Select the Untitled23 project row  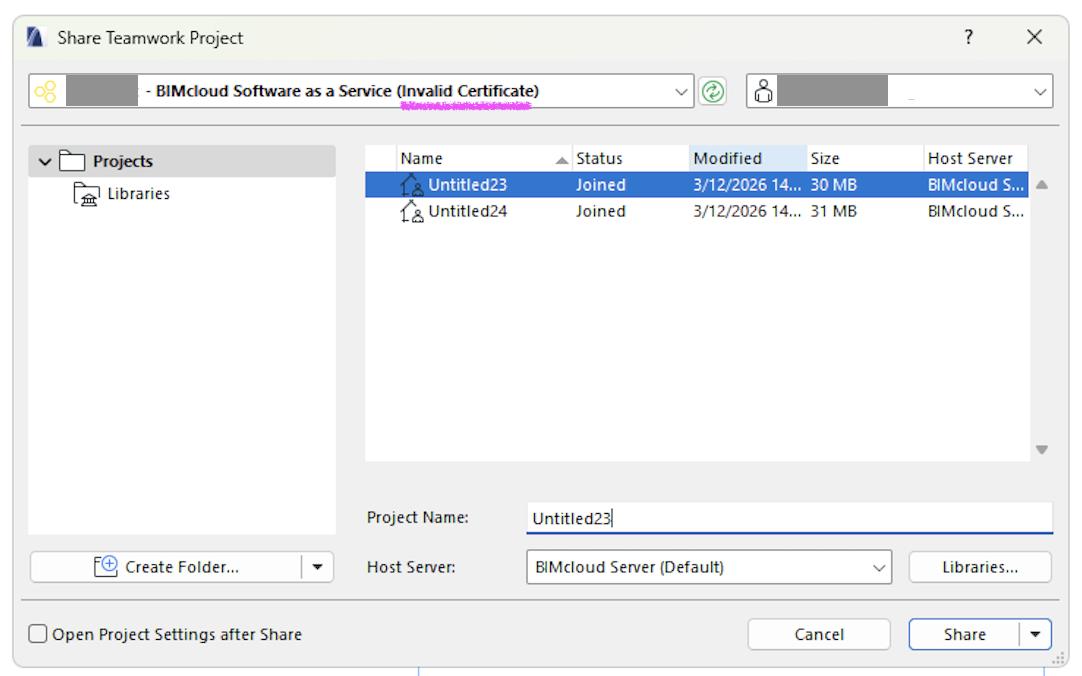coord(696,185)
